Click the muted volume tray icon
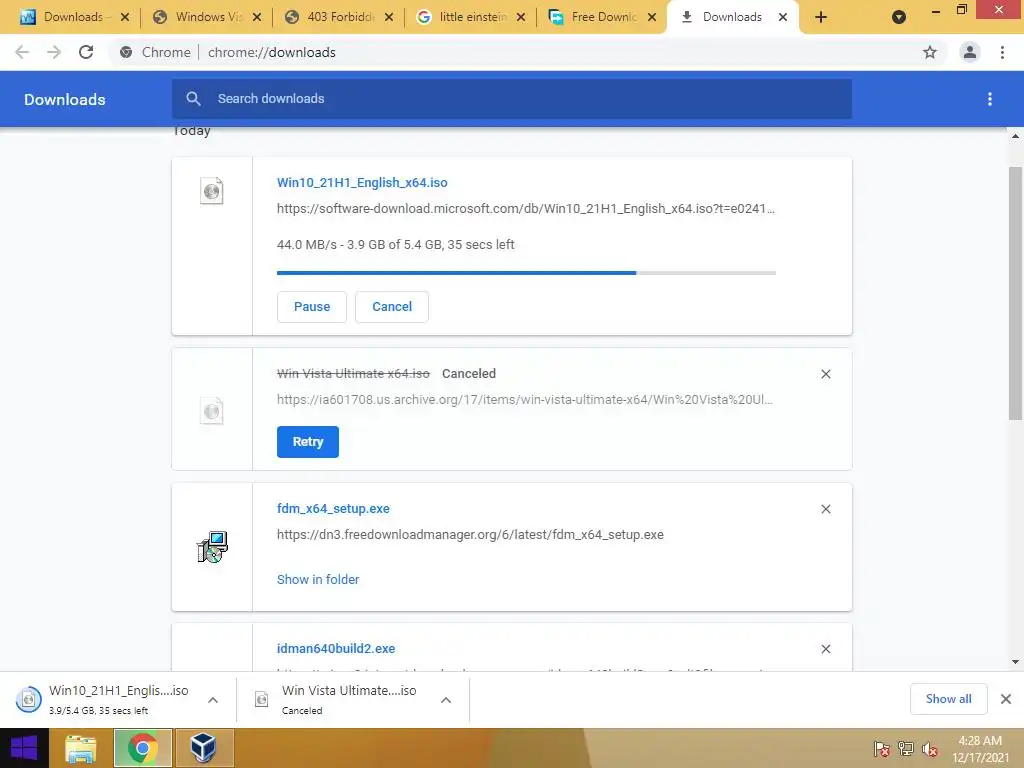This screenshot has height=768, width=1024. pos(930,748)
